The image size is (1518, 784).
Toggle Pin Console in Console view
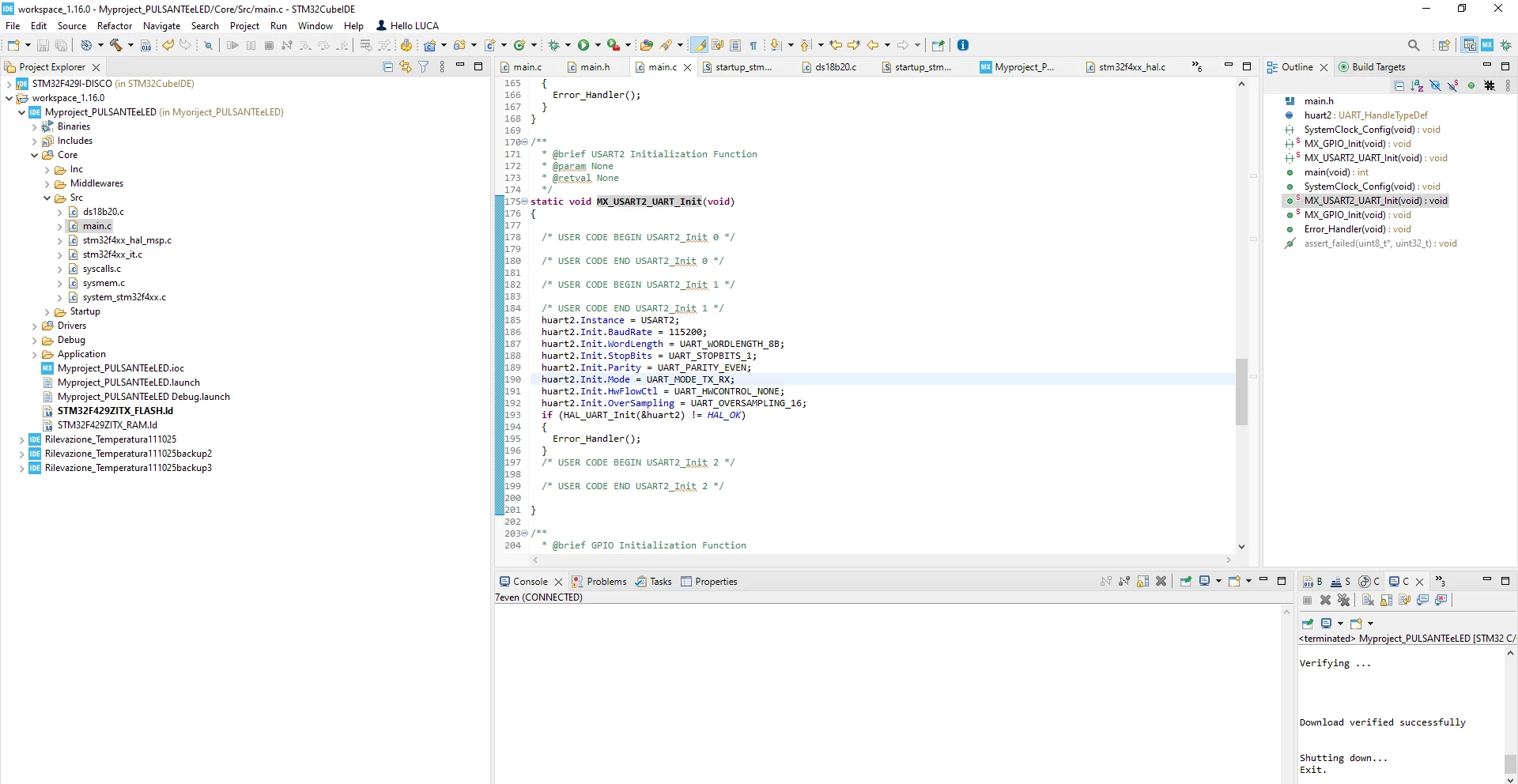click(x=1186, y=581)
